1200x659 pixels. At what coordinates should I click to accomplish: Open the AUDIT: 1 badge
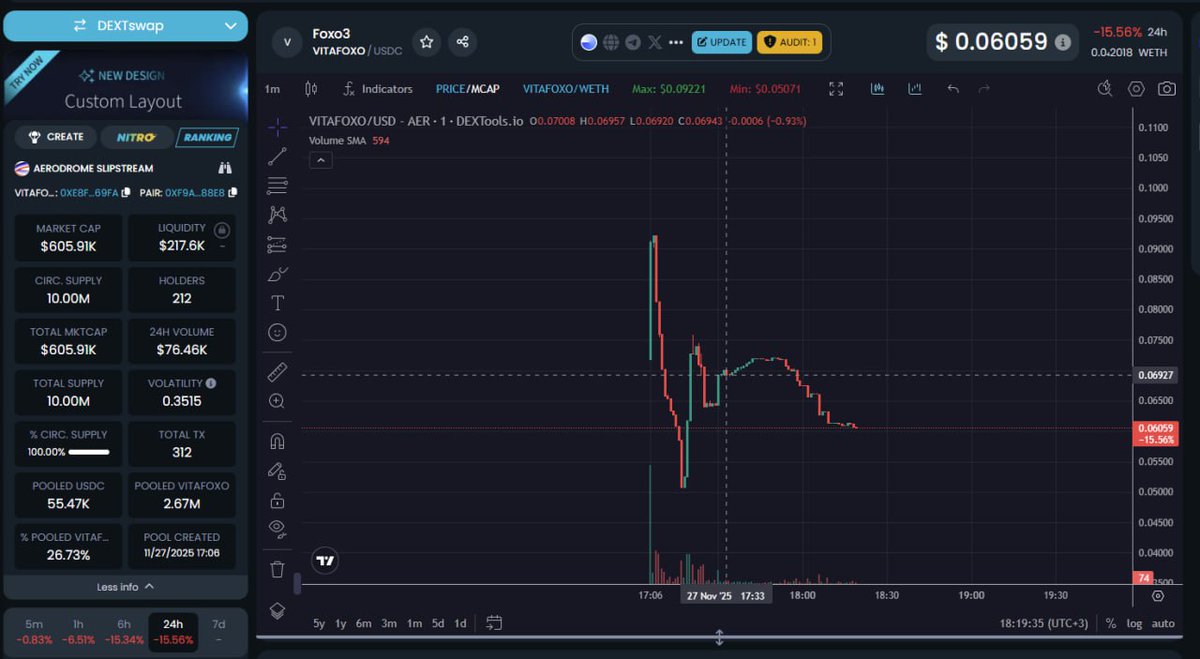(x=789, y=42)
